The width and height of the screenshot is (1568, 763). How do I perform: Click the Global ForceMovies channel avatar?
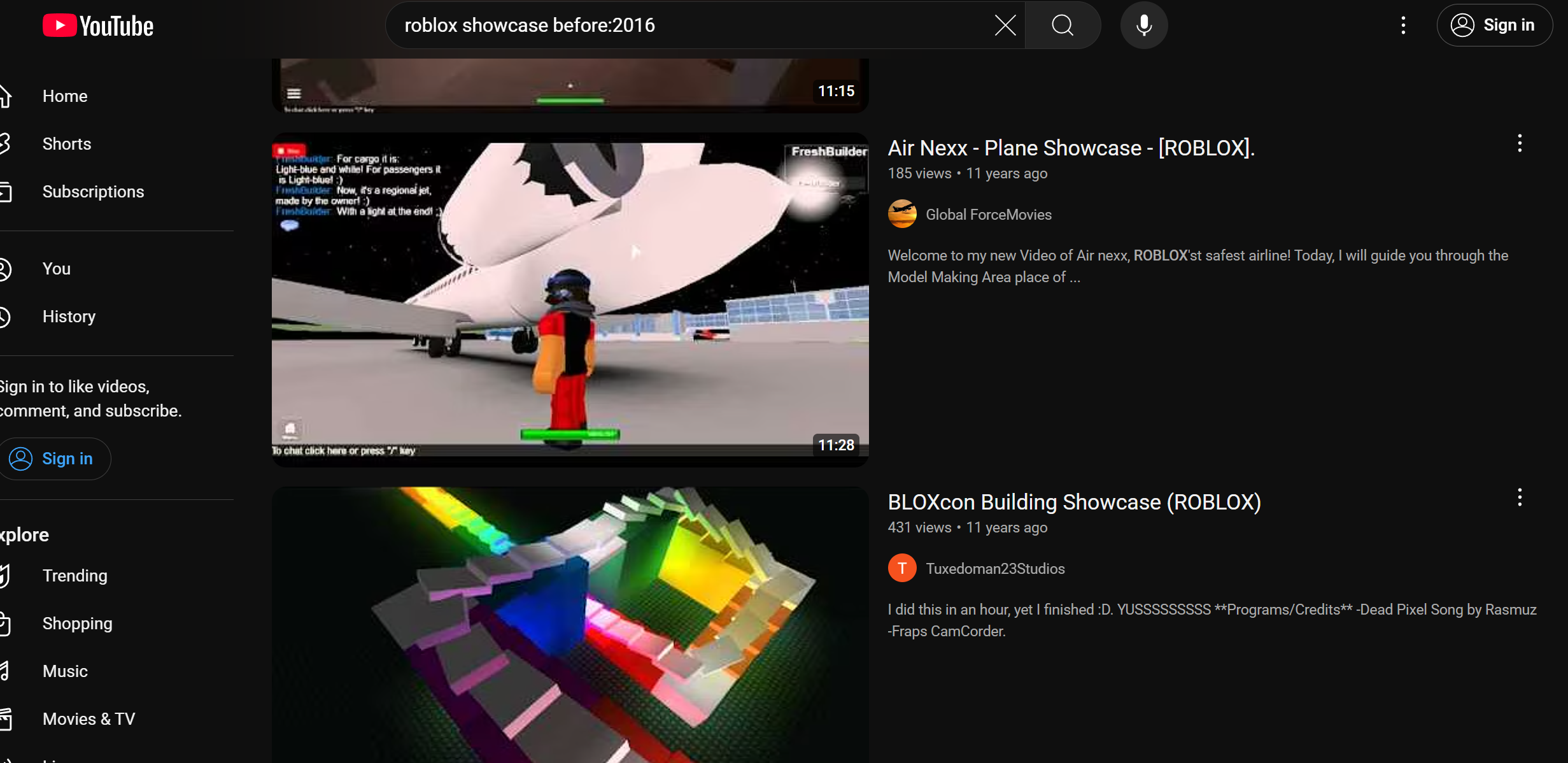[902, 214]
